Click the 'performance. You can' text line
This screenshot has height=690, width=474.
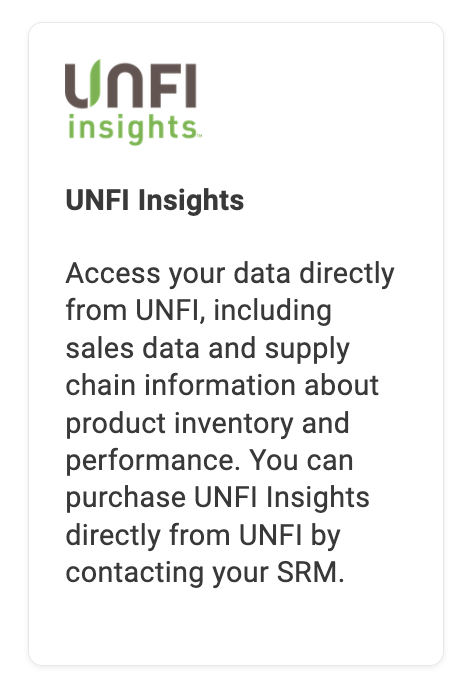(209, 461)
